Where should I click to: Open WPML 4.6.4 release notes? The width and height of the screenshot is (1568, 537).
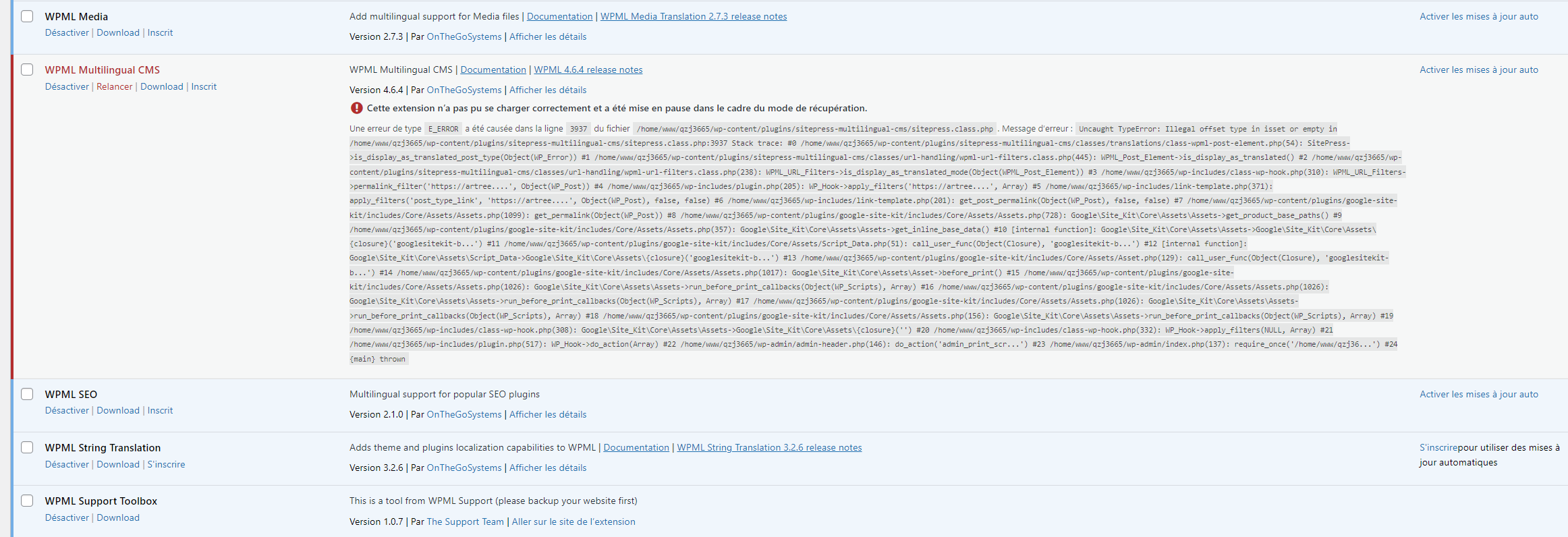(x=588, y=69)
